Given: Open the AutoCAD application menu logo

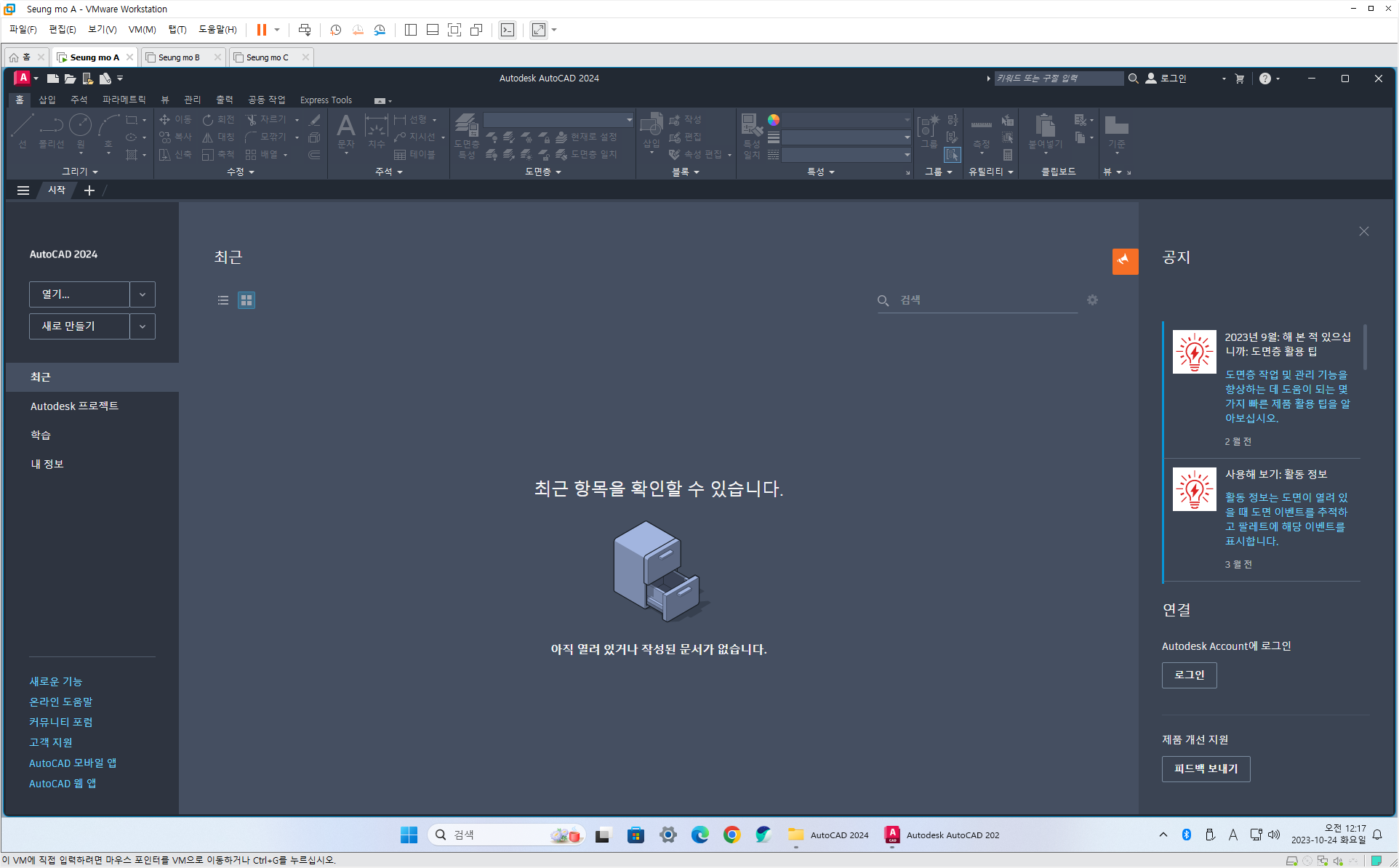Looking at the screenshot, I should pyautogui.click(x=23, y=78).
